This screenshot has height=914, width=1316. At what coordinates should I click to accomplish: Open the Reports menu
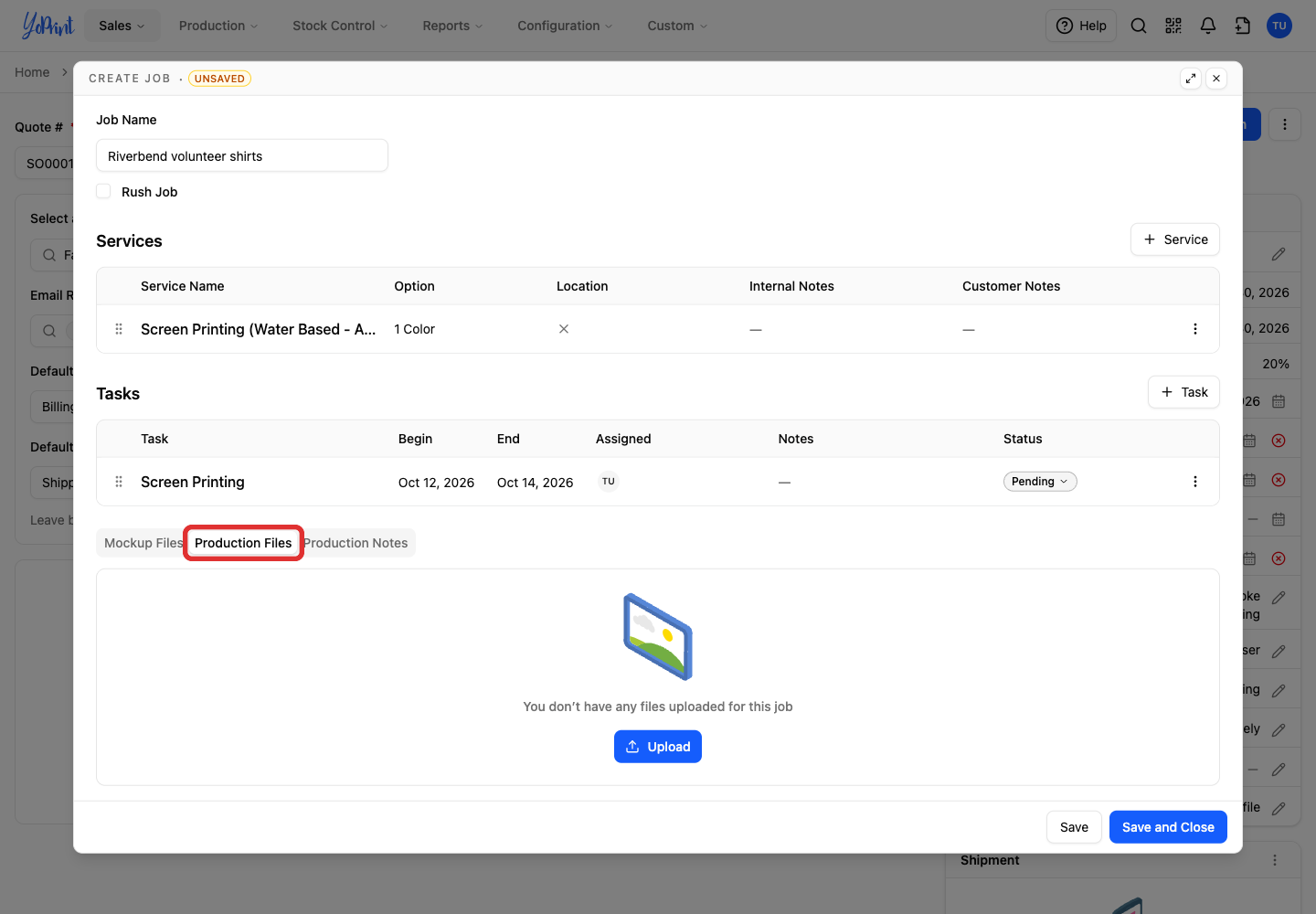[452, 26]
